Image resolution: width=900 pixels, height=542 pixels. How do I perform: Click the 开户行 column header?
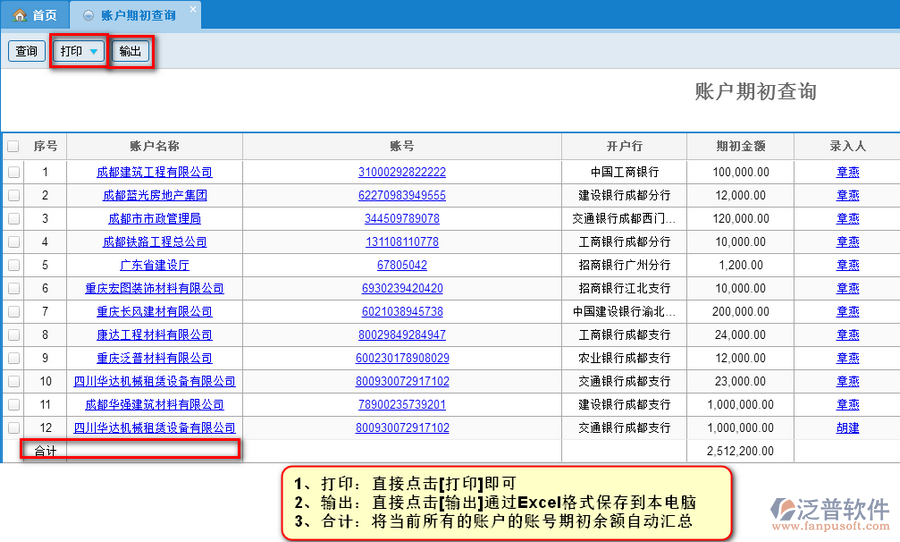624,146
